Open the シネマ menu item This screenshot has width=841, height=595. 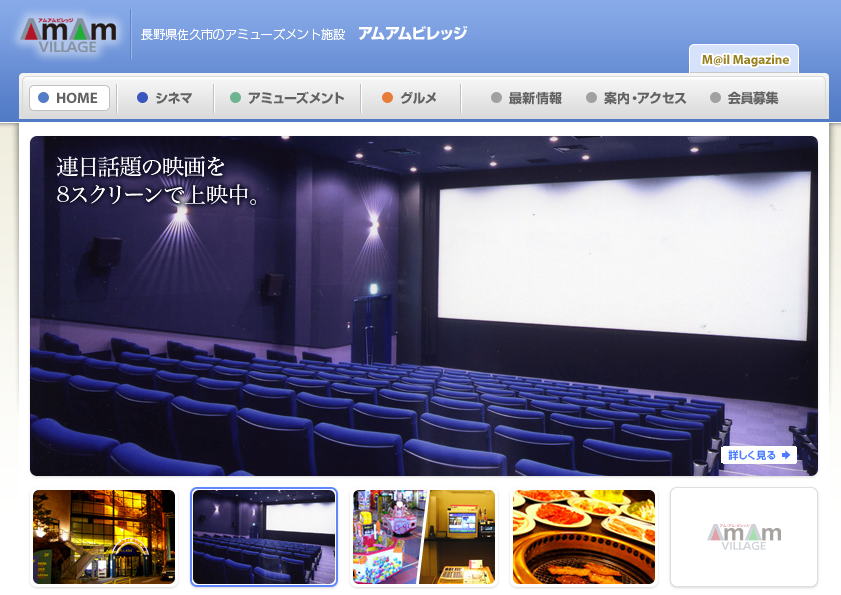coord(164,98)
